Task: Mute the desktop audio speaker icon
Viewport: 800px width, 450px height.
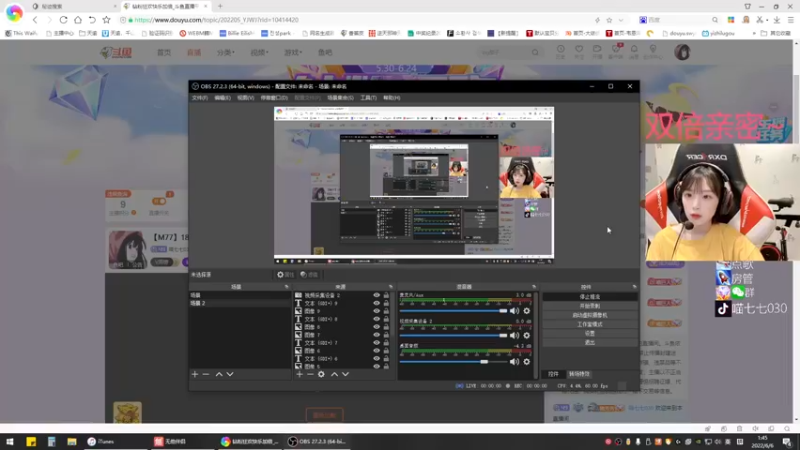Action: point(514,361)
